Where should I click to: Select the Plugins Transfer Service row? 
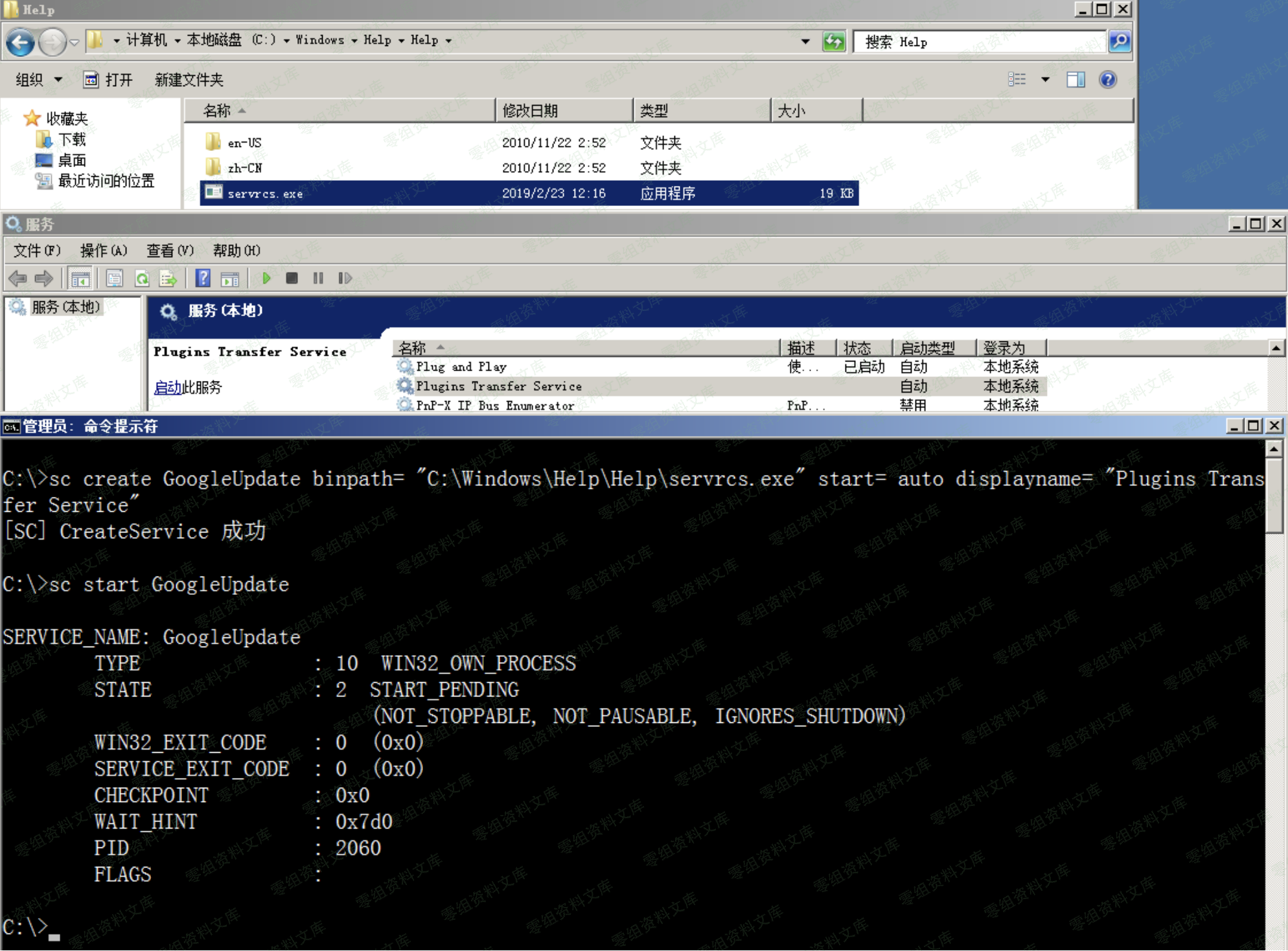pyautogui.click(x=498, y=386)
